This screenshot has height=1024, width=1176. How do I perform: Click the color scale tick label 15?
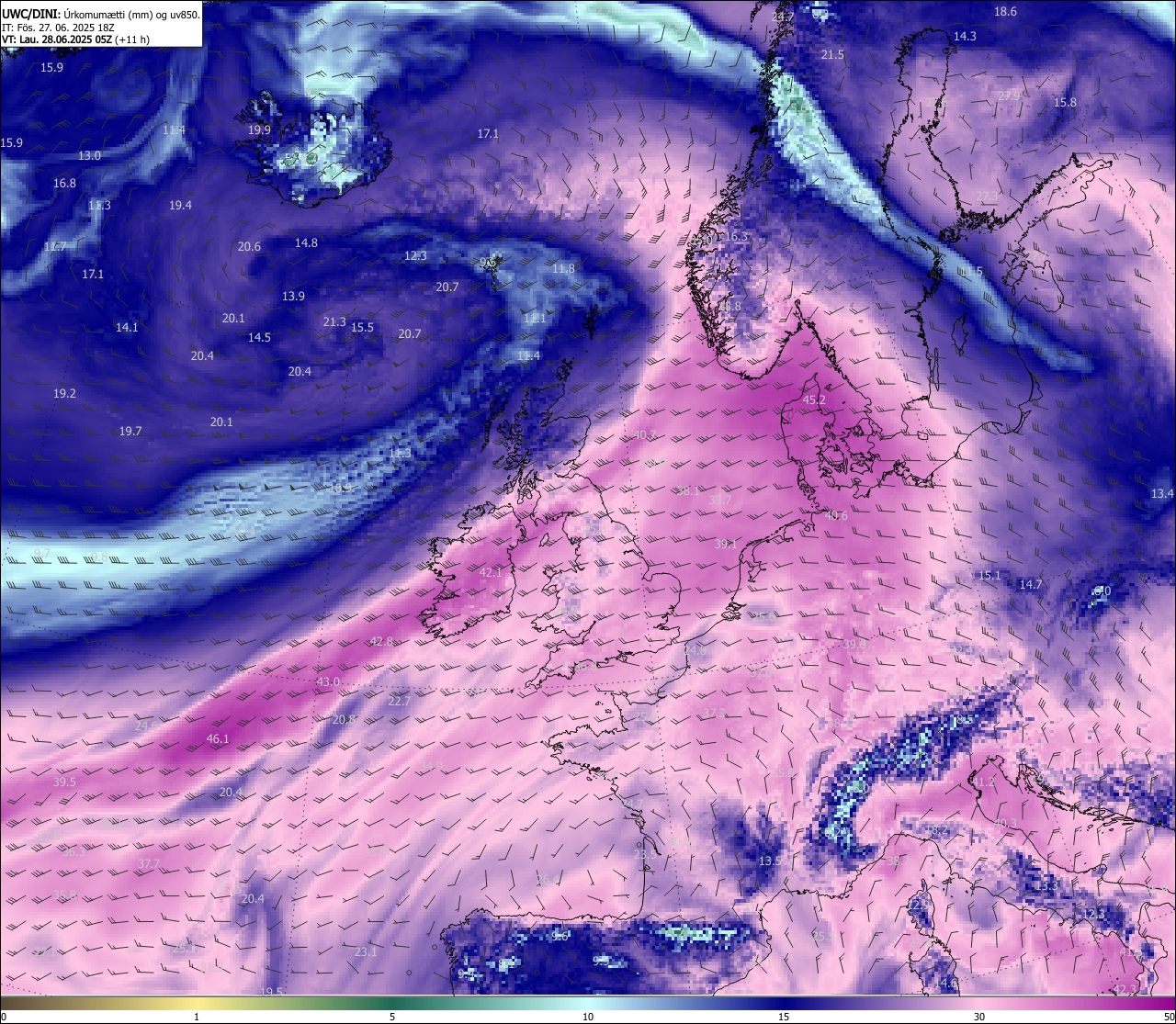pyautogui.click(x=784, y=1016)
